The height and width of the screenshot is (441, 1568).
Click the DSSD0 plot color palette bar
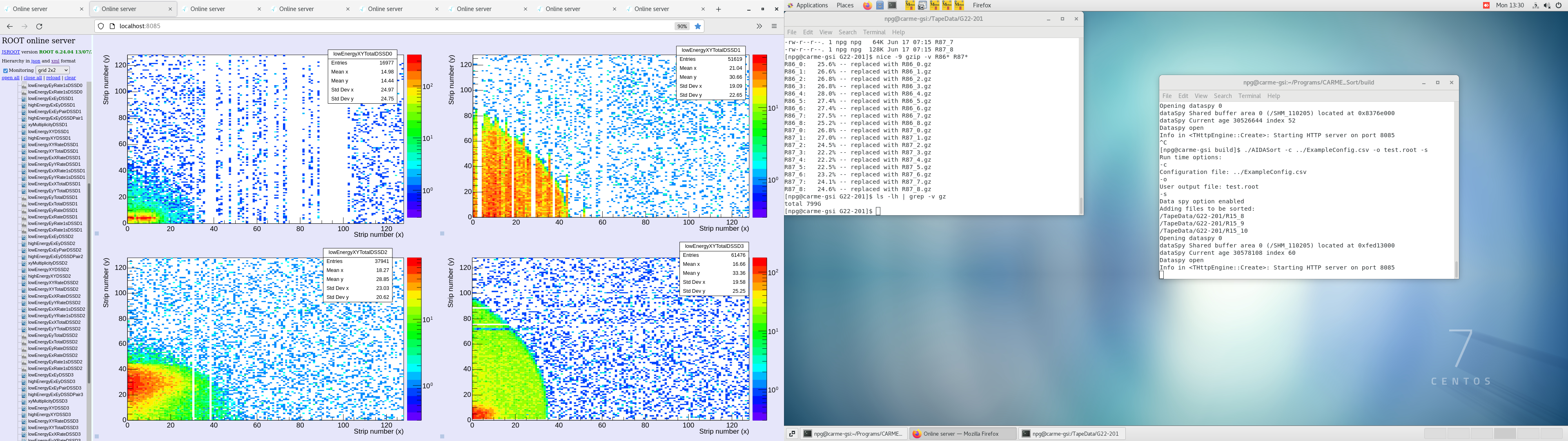tap(414, 136)
